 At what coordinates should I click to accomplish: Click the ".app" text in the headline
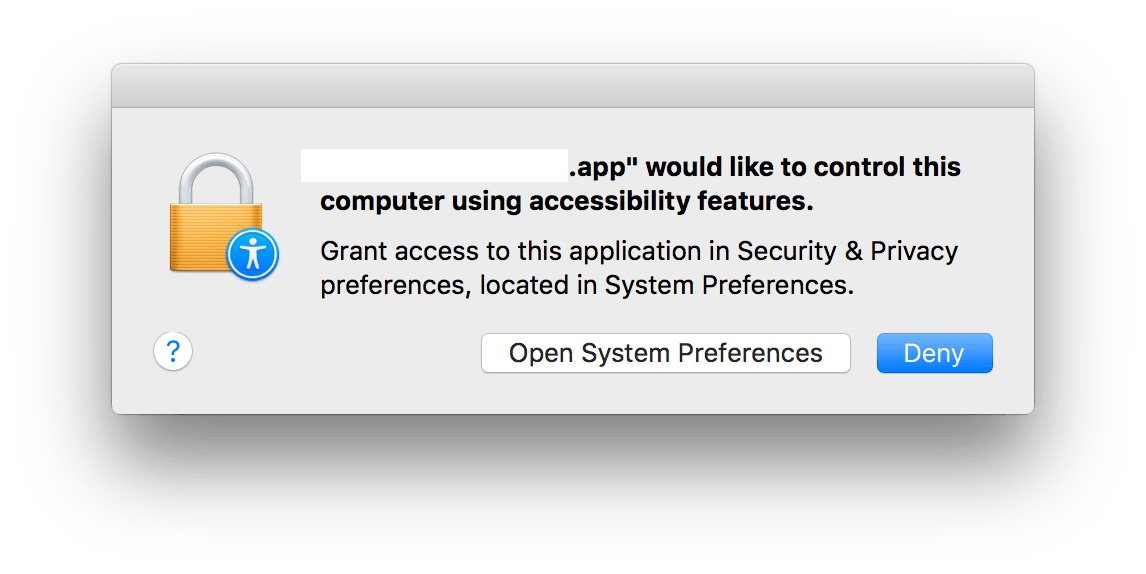603,167
